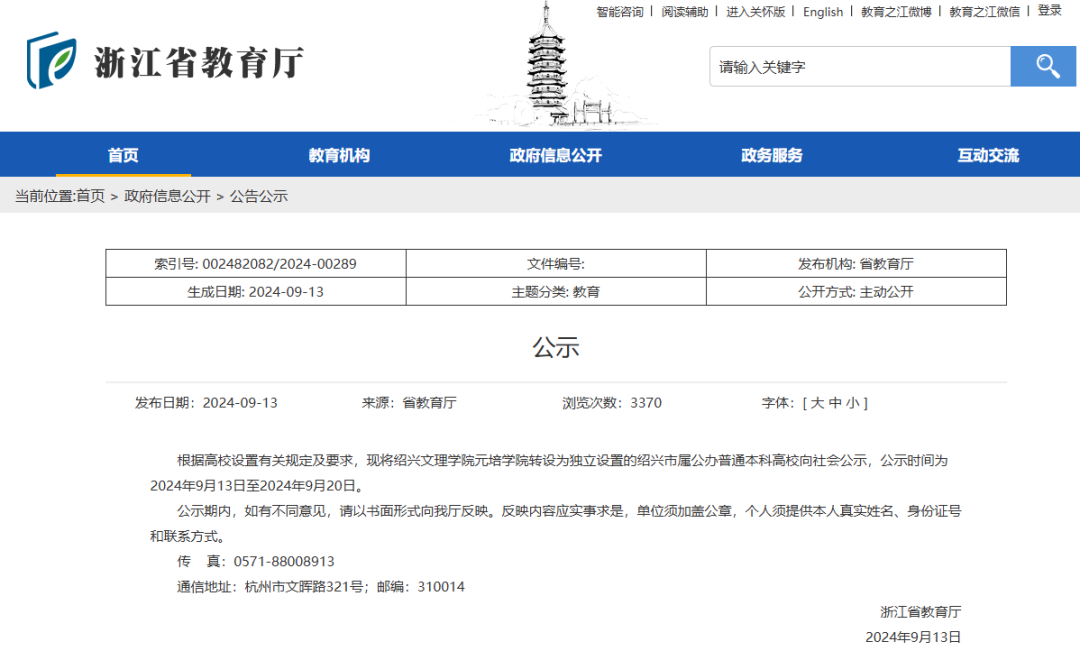Set font size to 大 (large)
The height and width of the screenshot is (651, 1080).
coord(820,402)
